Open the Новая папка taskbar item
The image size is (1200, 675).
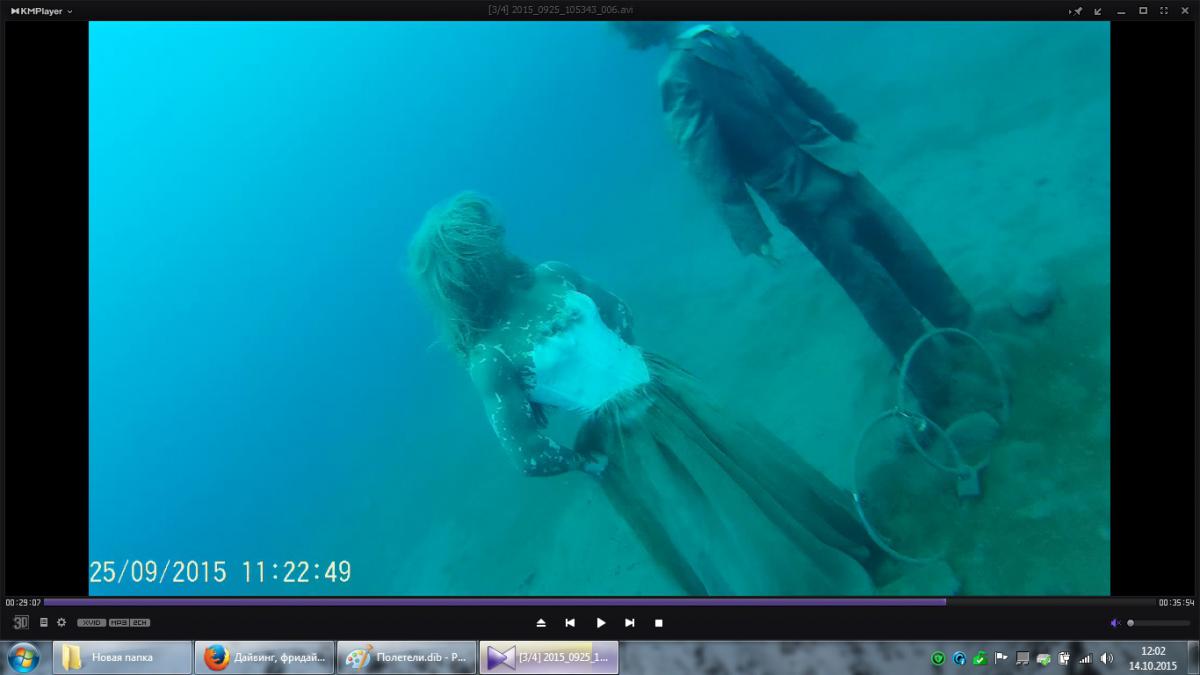pyautogui.click(x=122, y=658)
